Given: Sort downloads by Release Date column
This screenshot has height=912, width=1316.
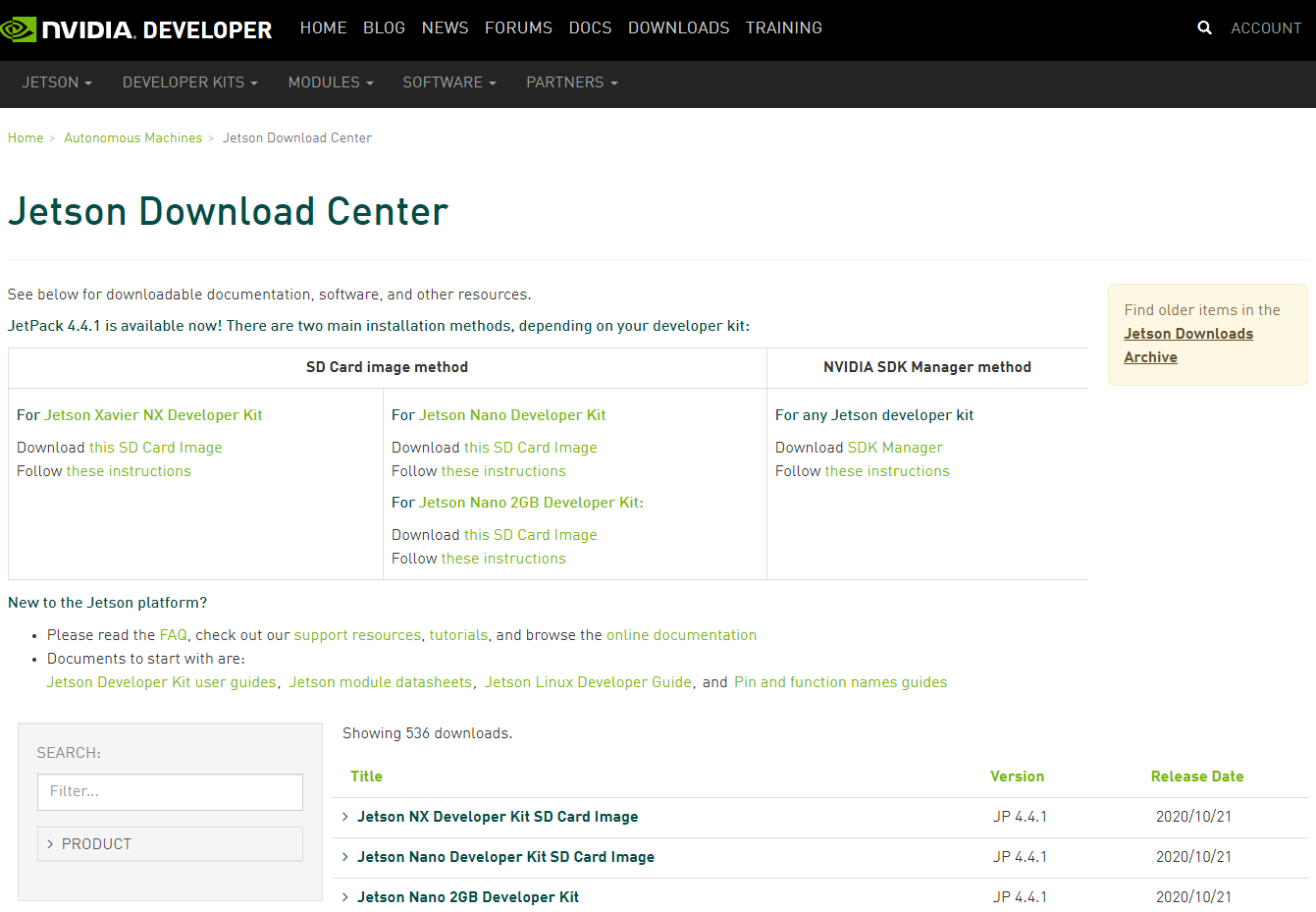Looking at the screenshot, I should point(1196,777).
